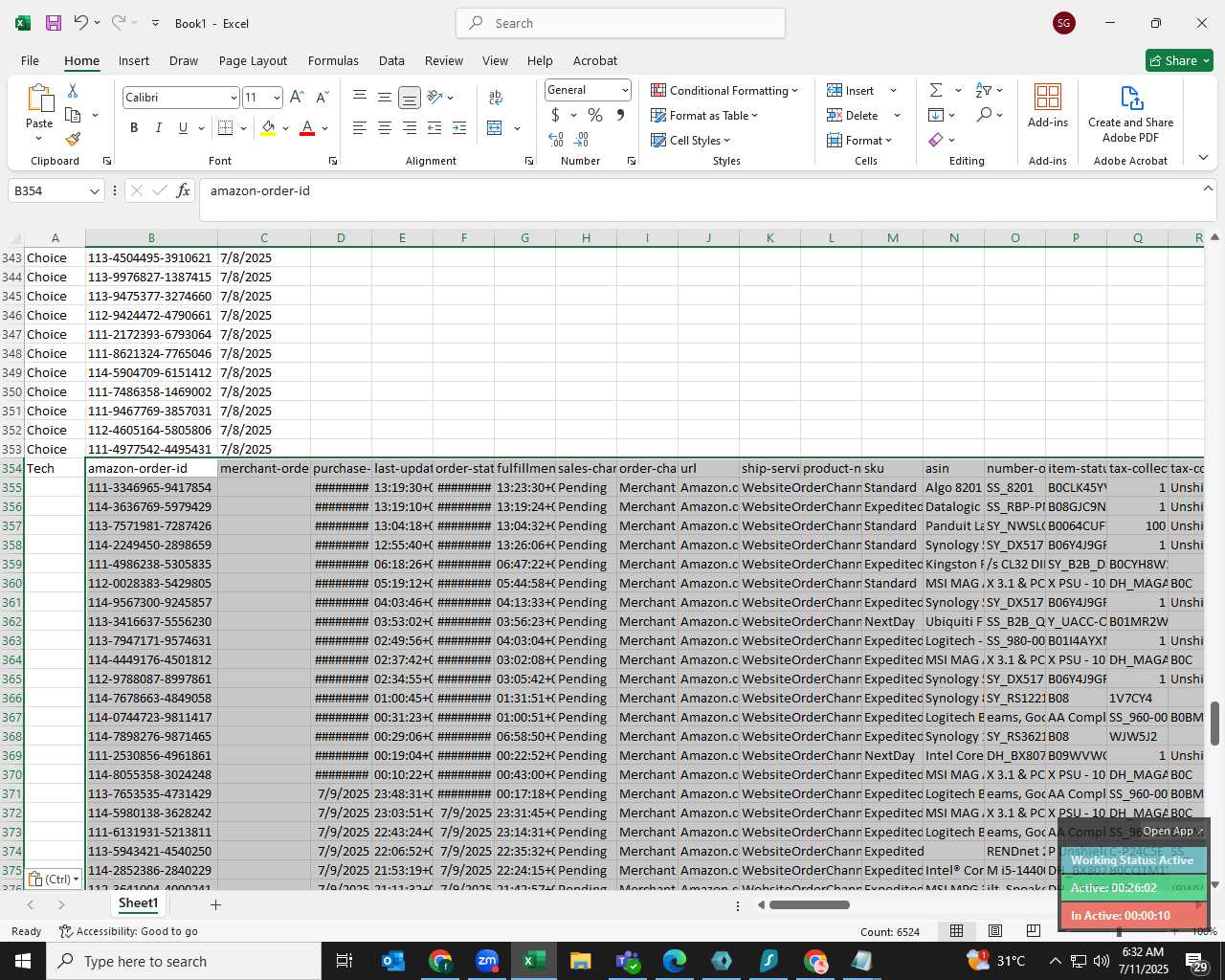Click Accounting dollar format icon
This screenshot has width=1225, height=980.
[555, 115]
